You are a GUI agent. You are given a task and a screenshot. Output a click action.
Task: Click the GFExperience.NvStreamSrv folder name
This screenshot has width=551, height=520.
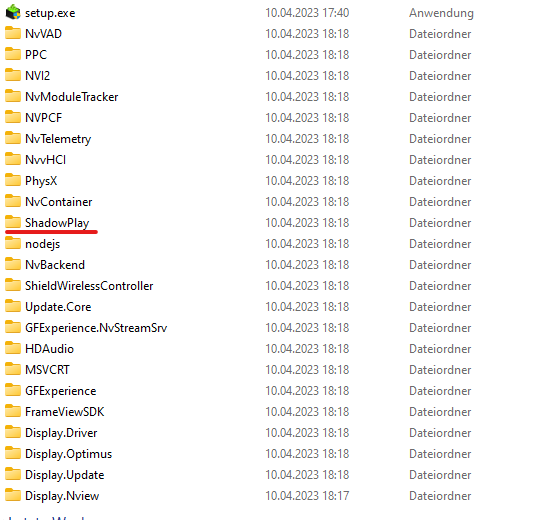click(96, 328)
